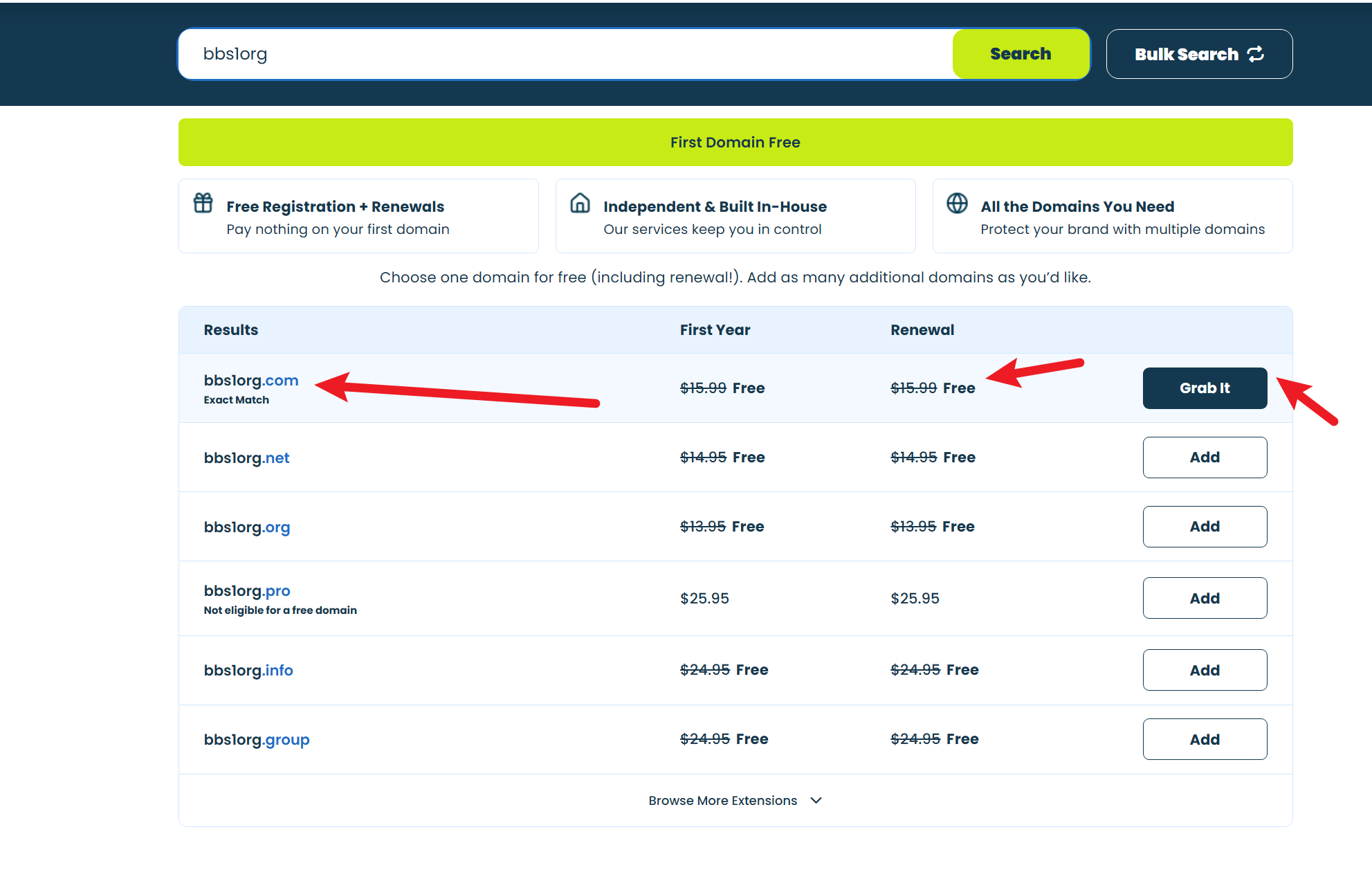The width and height of the screenshot is (1372, 870).
Task: Click the Results column header
Action: click(x=231, y=330)
